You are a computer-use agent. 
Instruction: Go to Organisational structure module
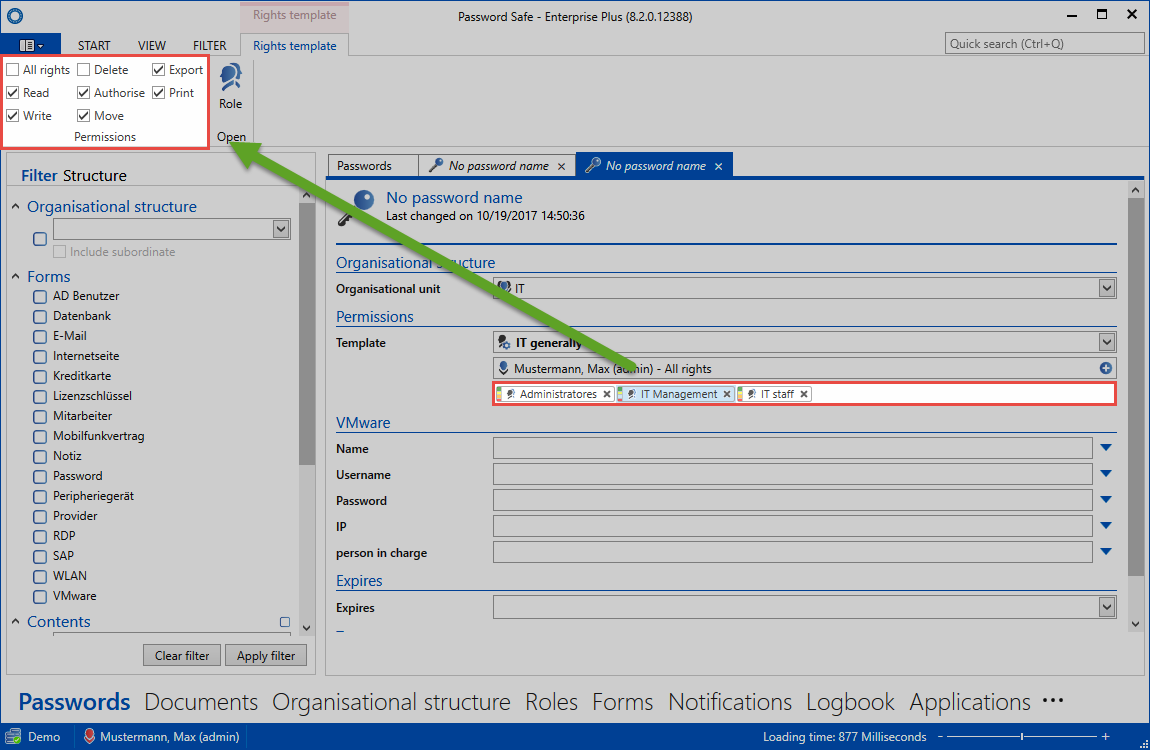click(x=392, y=702)
